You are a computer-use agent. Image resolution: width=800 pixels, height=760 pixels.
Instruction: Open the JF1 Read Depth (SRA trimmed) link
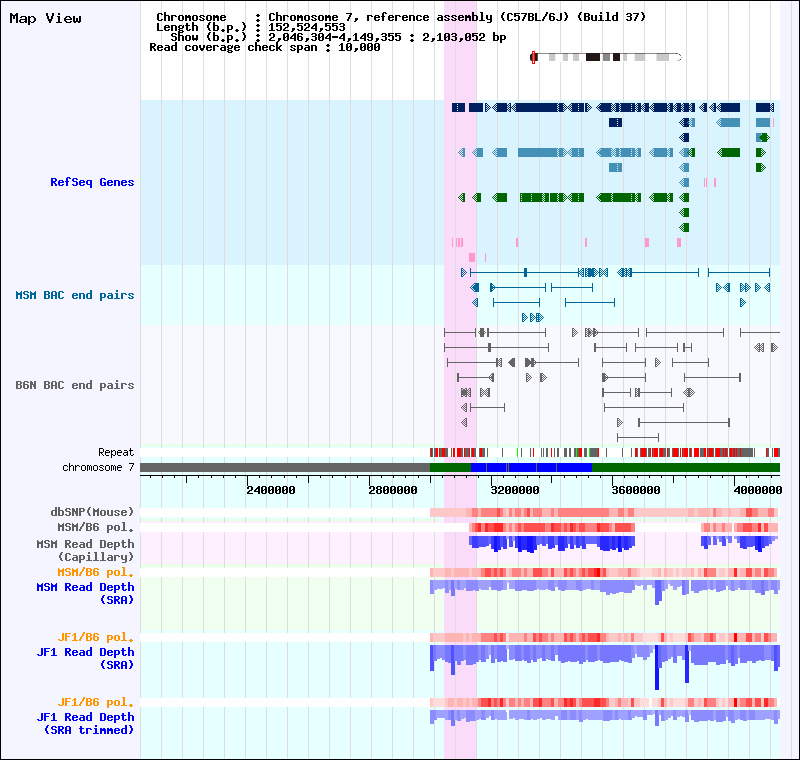[x=85, y=723]
